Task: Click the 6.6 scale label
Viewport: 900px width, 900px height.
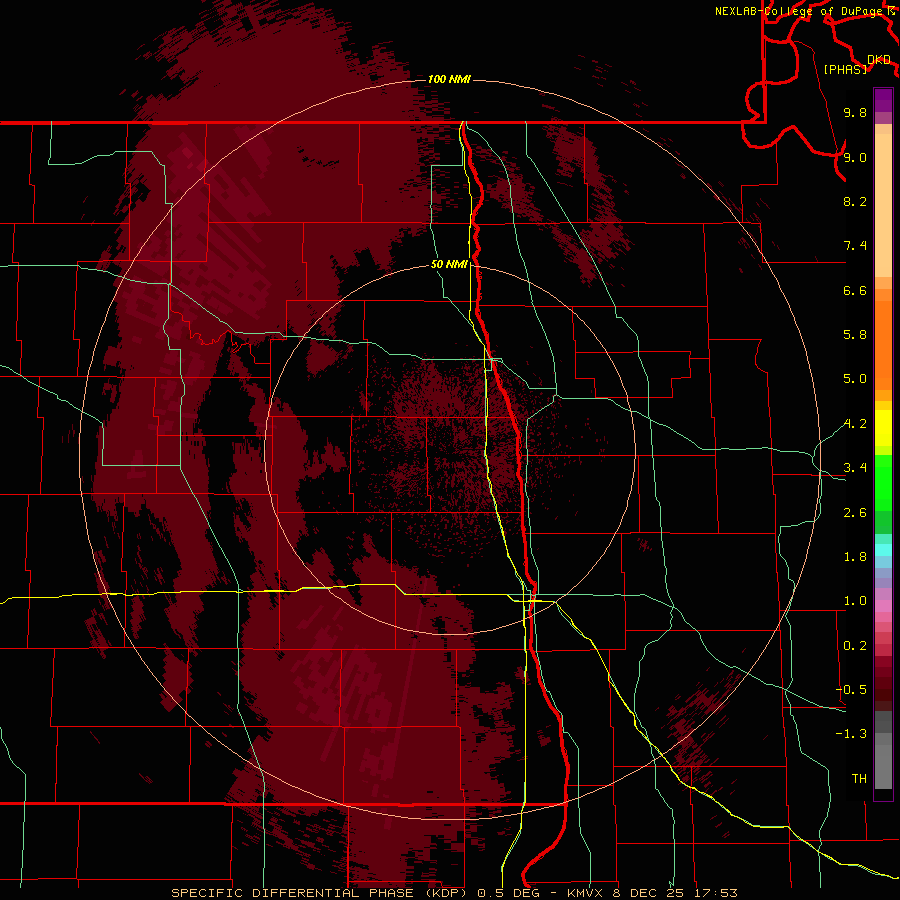Action: click(x=855, y=290)
